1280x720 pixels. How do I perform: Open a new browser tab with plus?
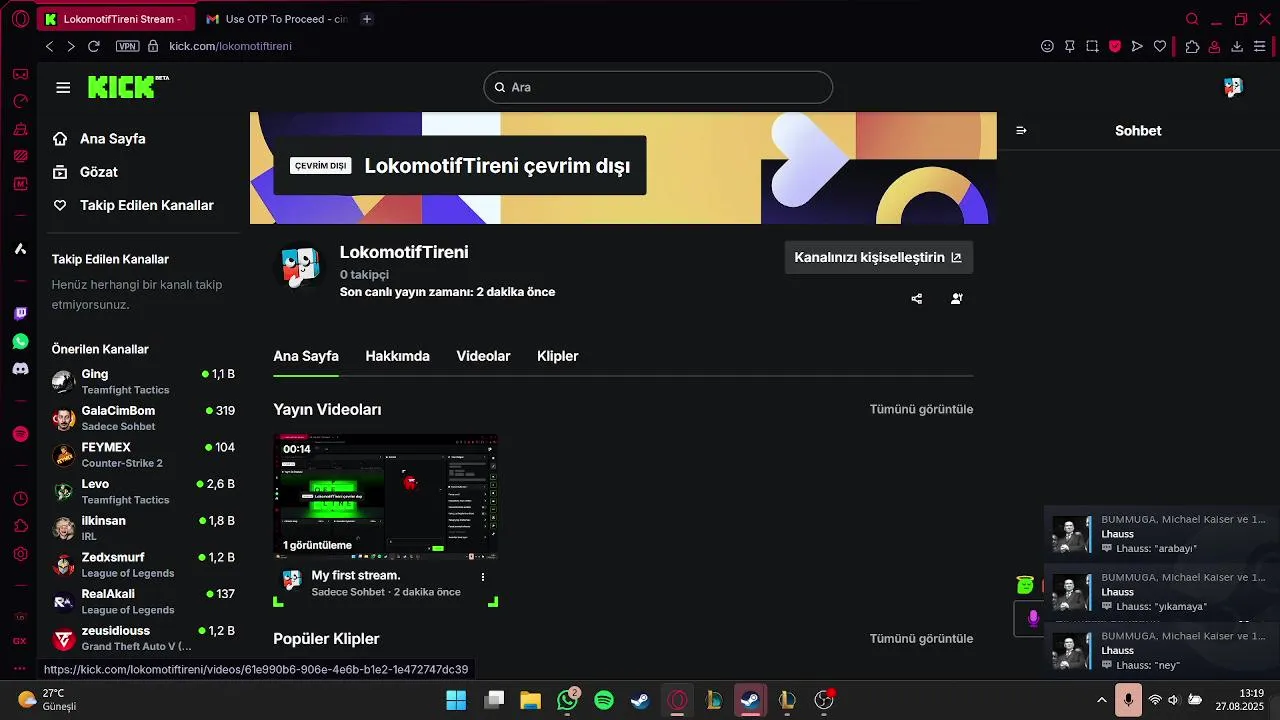tap(367, 19)
